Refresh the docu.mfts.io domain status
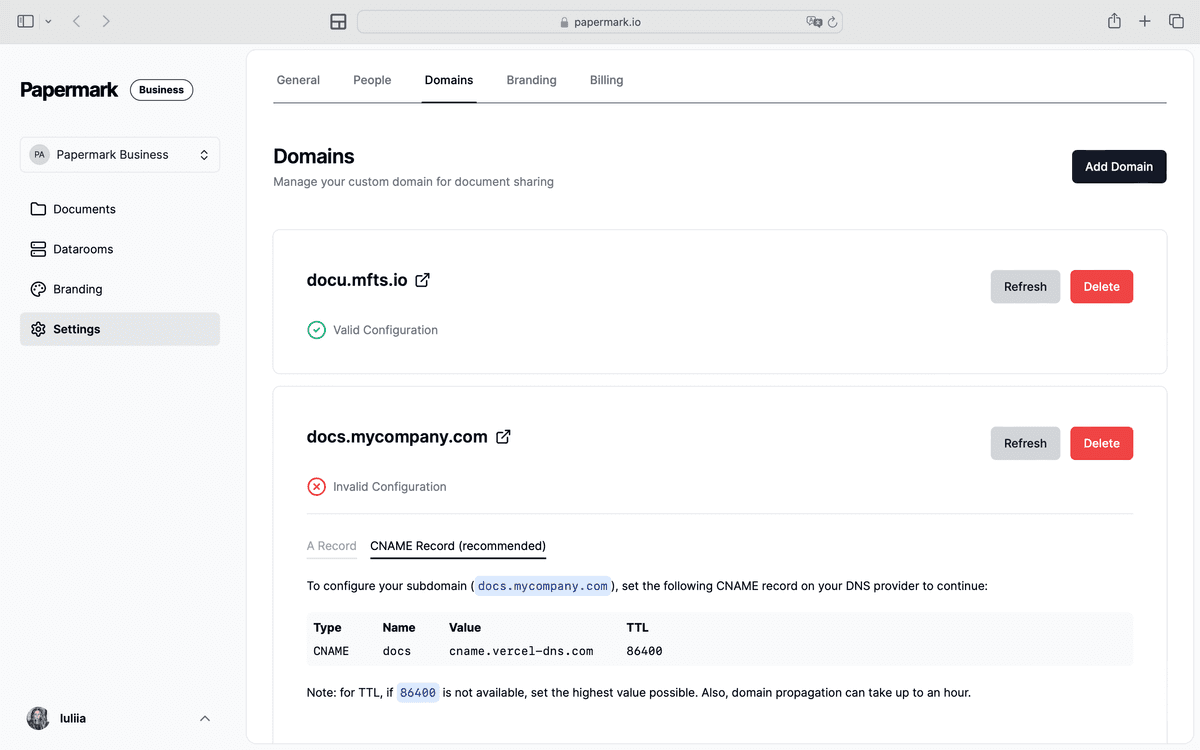This screenshot has width=1200, height=750. coord(1025,287)
